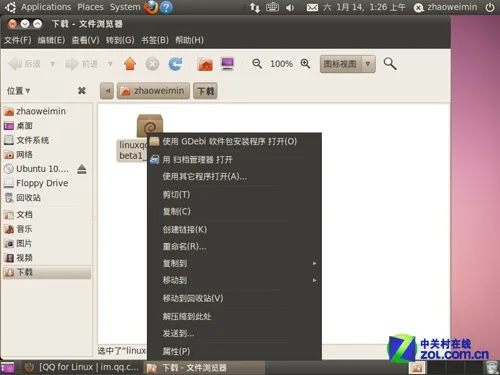Open the 图标视图 view mode dropdown

pos(348,64)
